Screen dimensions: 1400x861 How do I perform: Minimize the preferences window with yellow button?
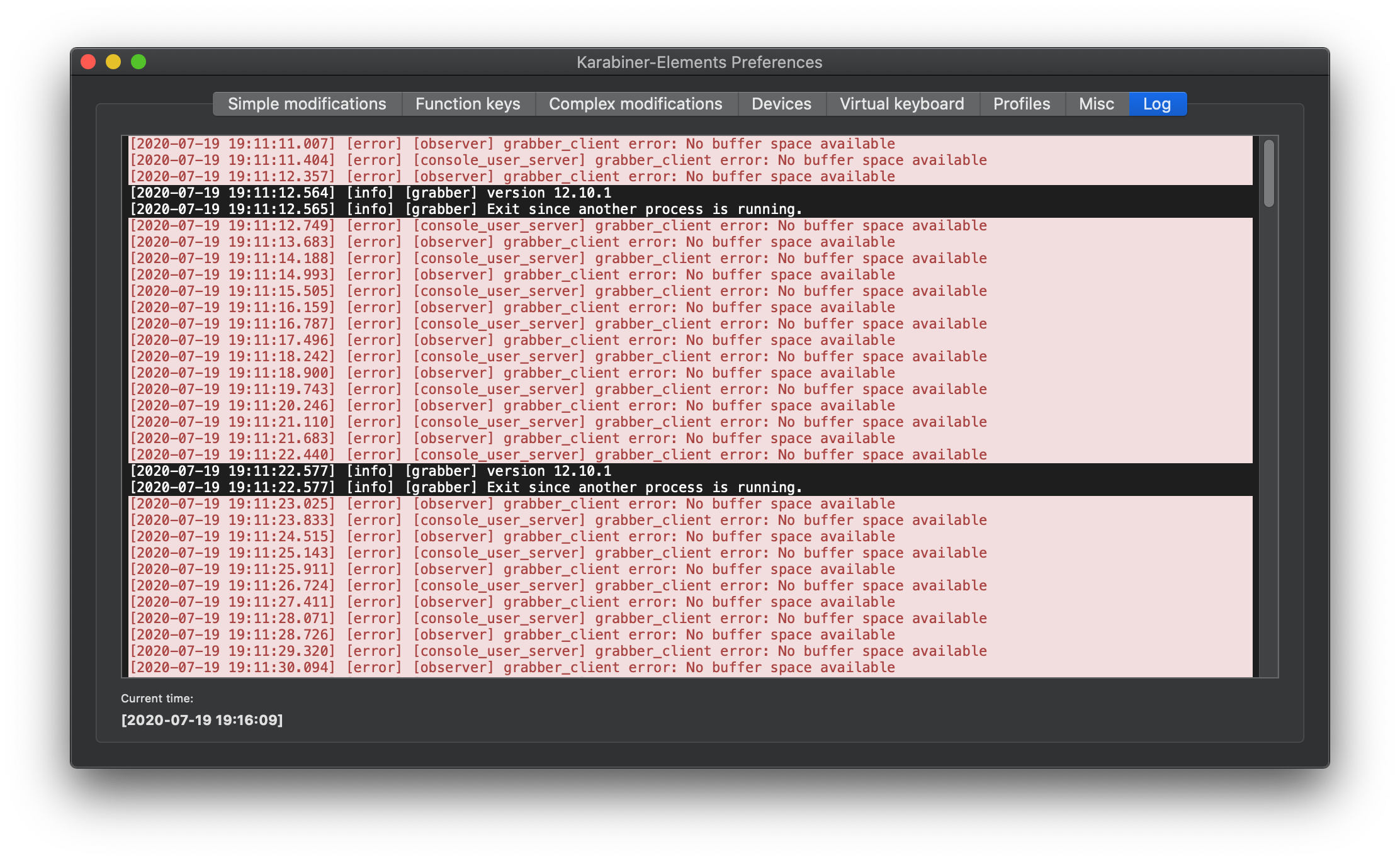113,62
